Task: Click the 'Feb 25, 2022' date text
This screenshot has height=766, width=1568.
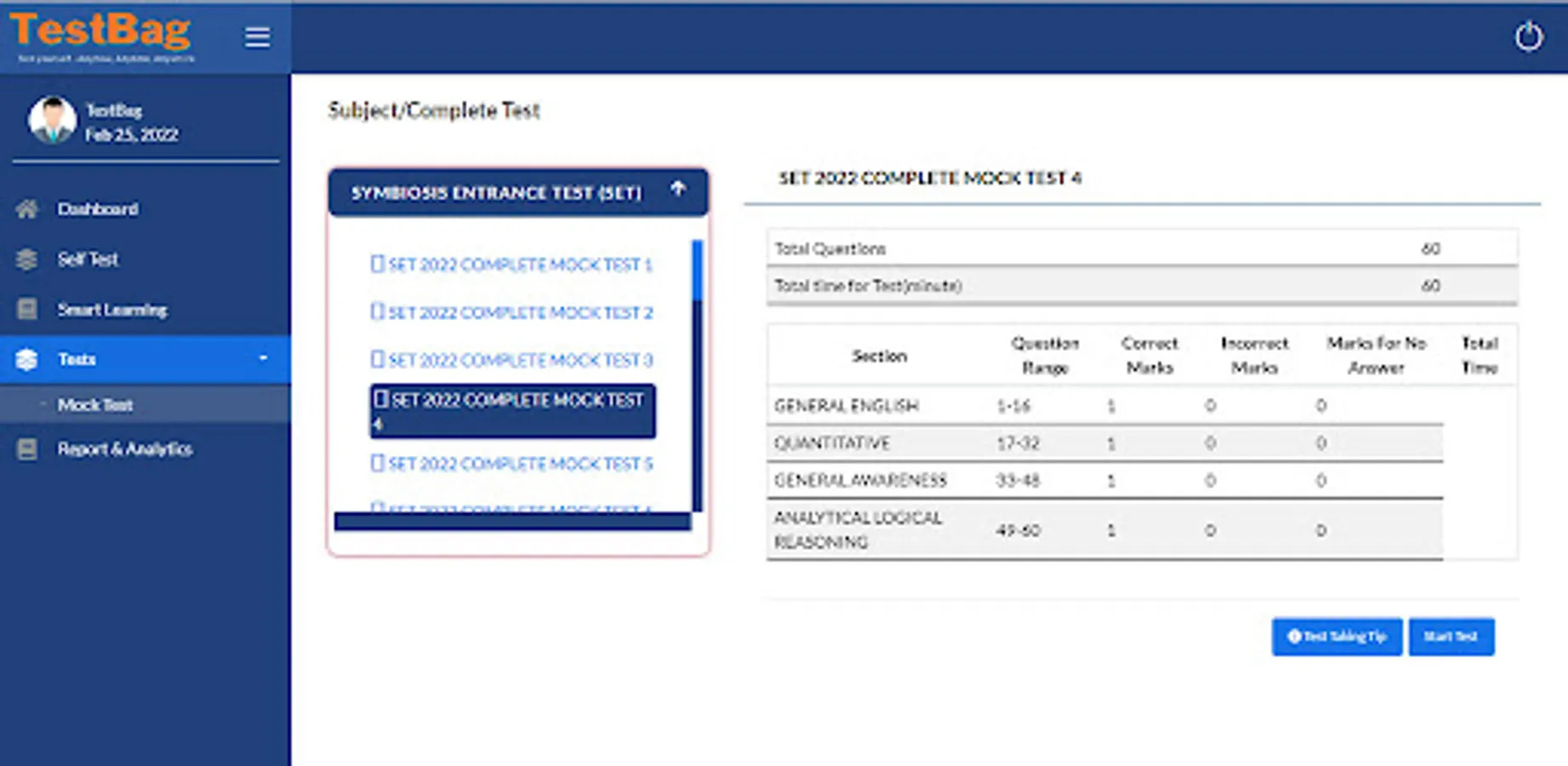Action: click(132, 134)
